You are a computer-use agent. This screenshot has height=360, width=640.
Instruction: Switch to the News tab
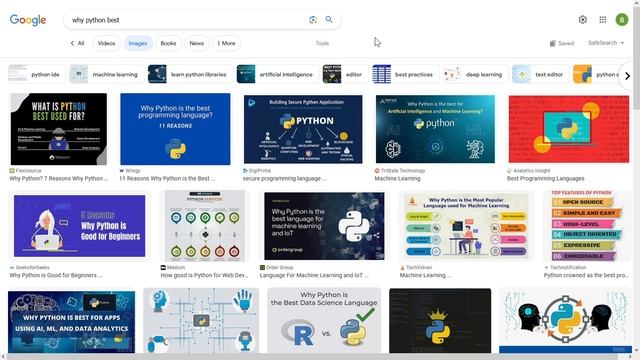197,43
